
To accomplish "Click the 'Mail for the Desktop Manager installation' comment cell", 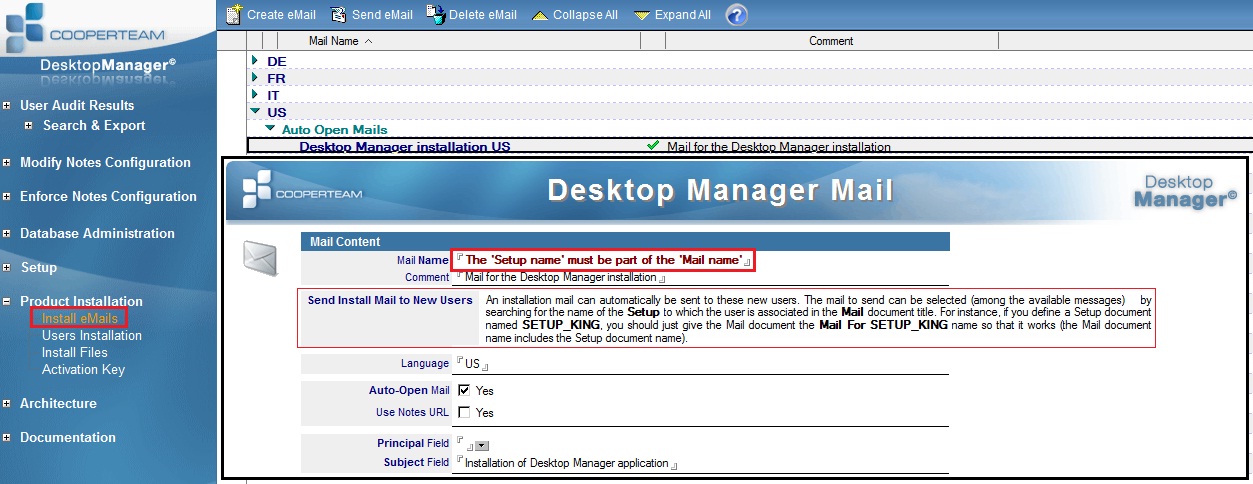I will point(778,147).
